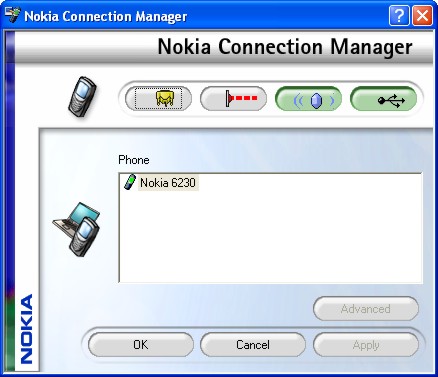438x377 pixels.
Task: Toggle the Bluetooth connection type button
Action: pyautogui.click(x=308, y=99)
